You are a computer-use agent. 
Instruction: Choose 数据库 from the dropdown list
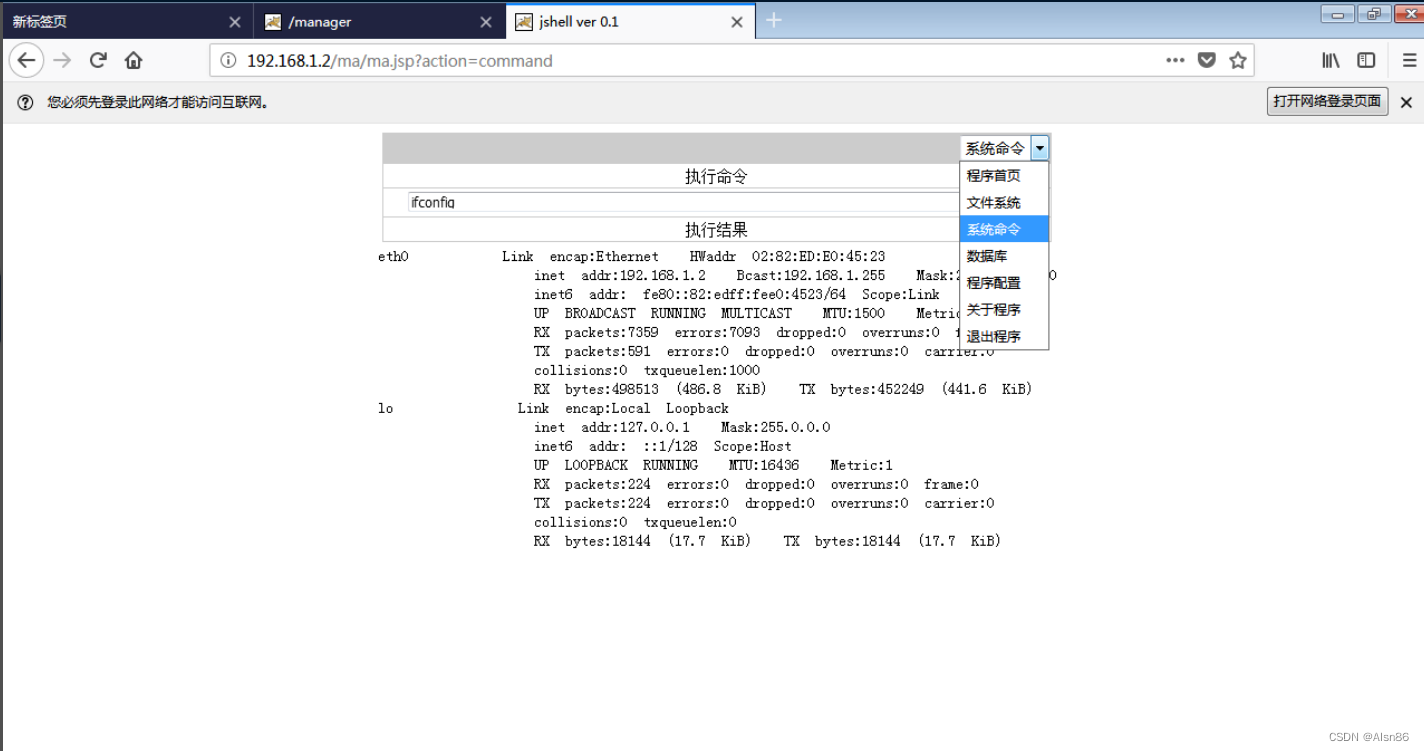click(x=1004, y=256)
